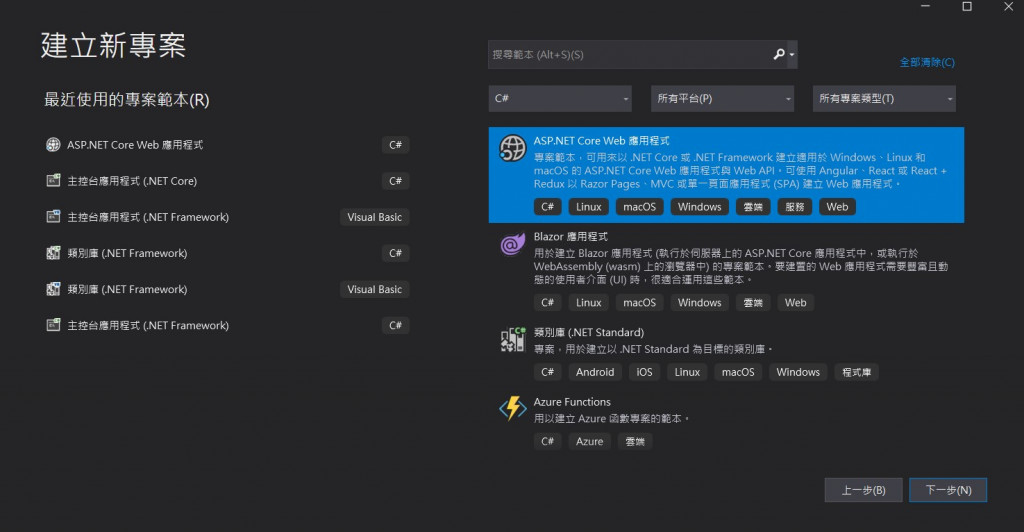Click the globe icon of selected ASP.NET Core Web template

pos(513,148)
